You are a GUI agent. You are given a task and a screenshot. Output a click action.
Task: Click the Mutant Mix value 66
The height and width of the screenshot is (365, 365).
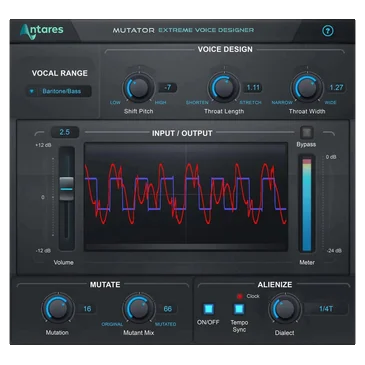(x=168, y=309)
